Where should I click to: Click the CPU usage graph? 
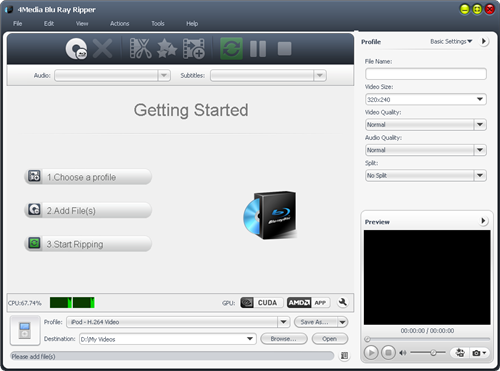point(72,303)
